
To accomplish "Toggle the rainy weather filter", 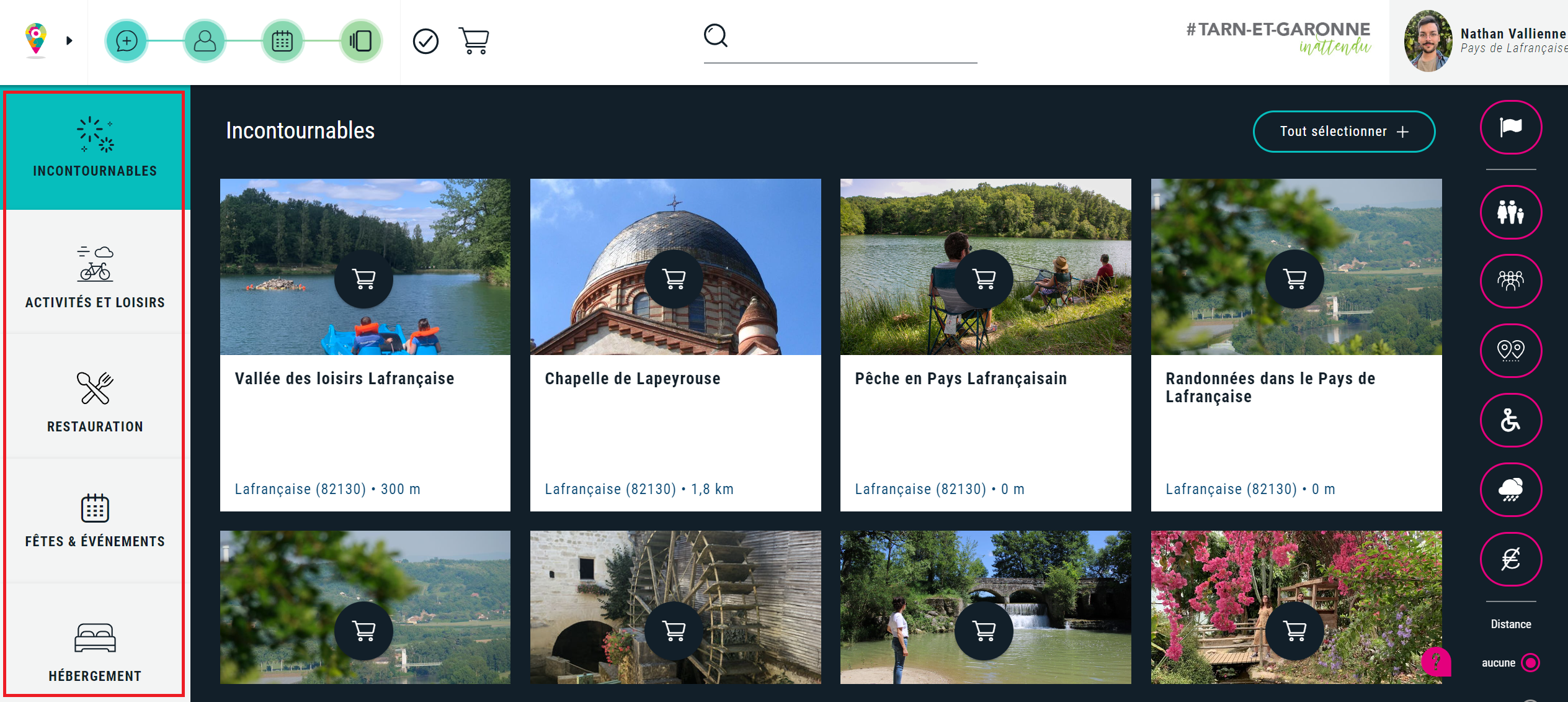I will click(1510, 490).
